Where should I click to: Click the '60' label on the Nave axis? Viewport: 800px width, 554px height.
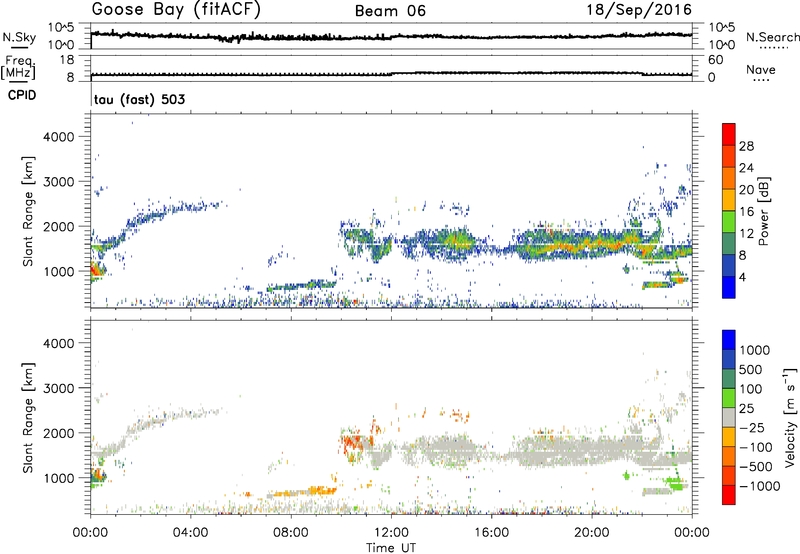[716, 60]
